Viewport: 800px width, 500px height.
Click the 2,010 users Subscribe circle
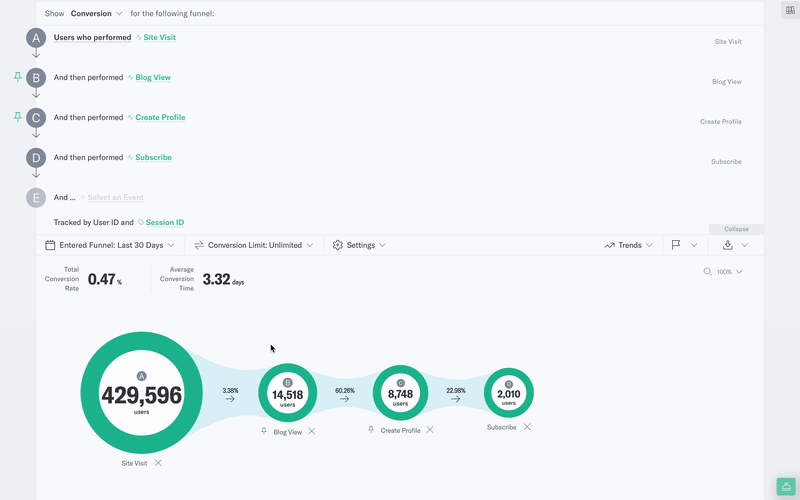(509, 393)
